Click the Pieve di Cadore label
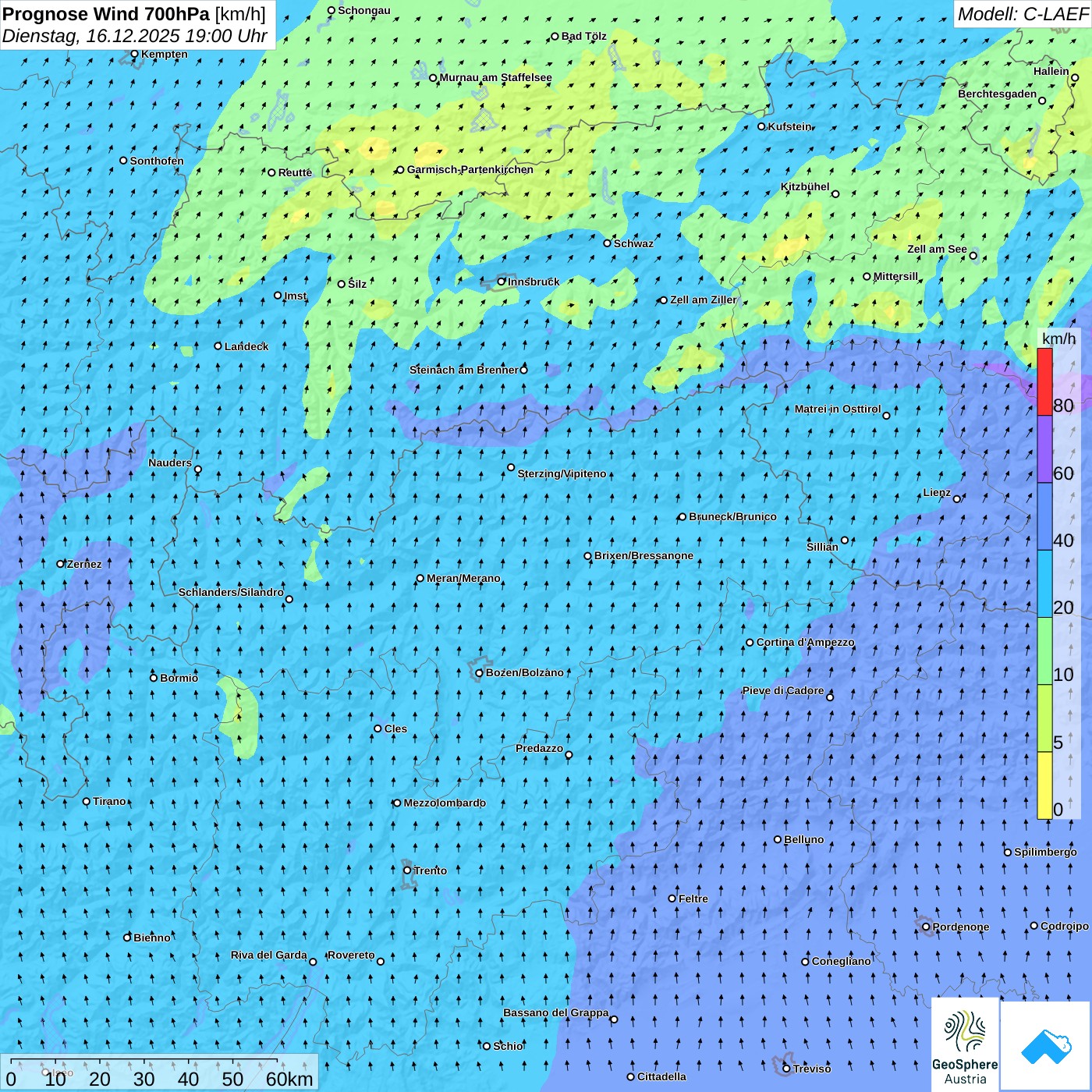Image resolution: width=1092 pixels, height=1092 pixels. pyautogui.click(x=783, y=690)
